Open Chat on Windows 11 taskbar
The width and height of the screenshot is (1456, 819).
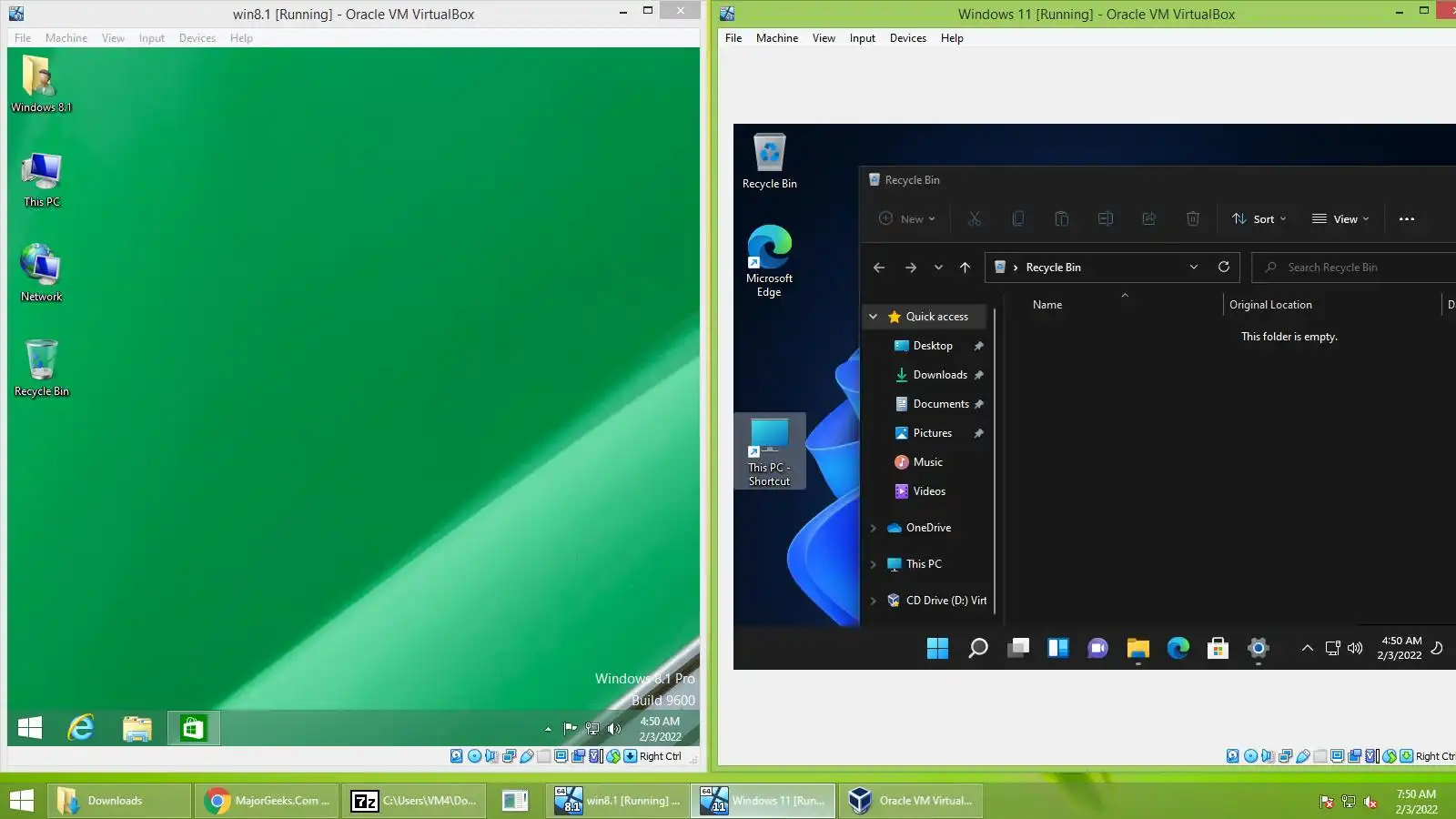1098,648
